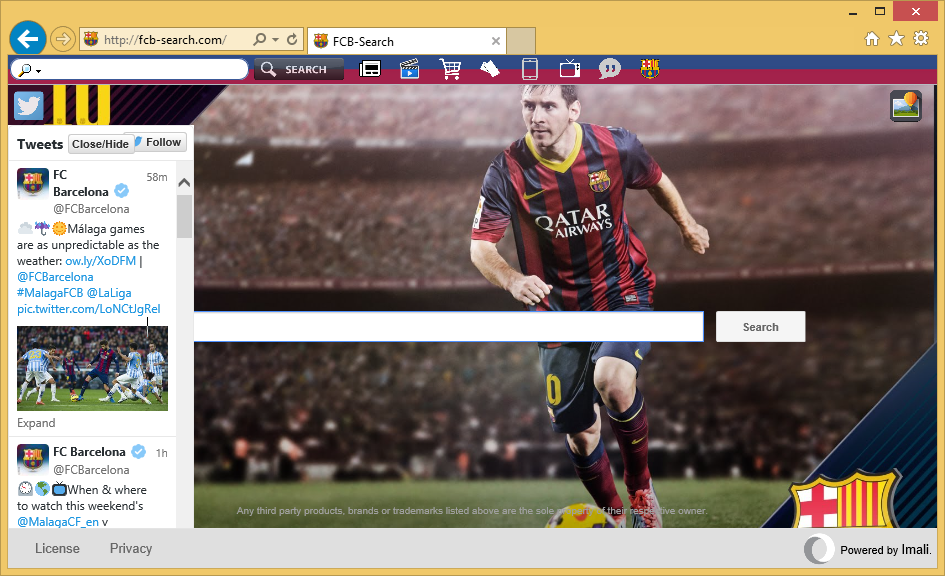
Task: Click the tweets scrollbar up arrow
Action: [184, 183]
